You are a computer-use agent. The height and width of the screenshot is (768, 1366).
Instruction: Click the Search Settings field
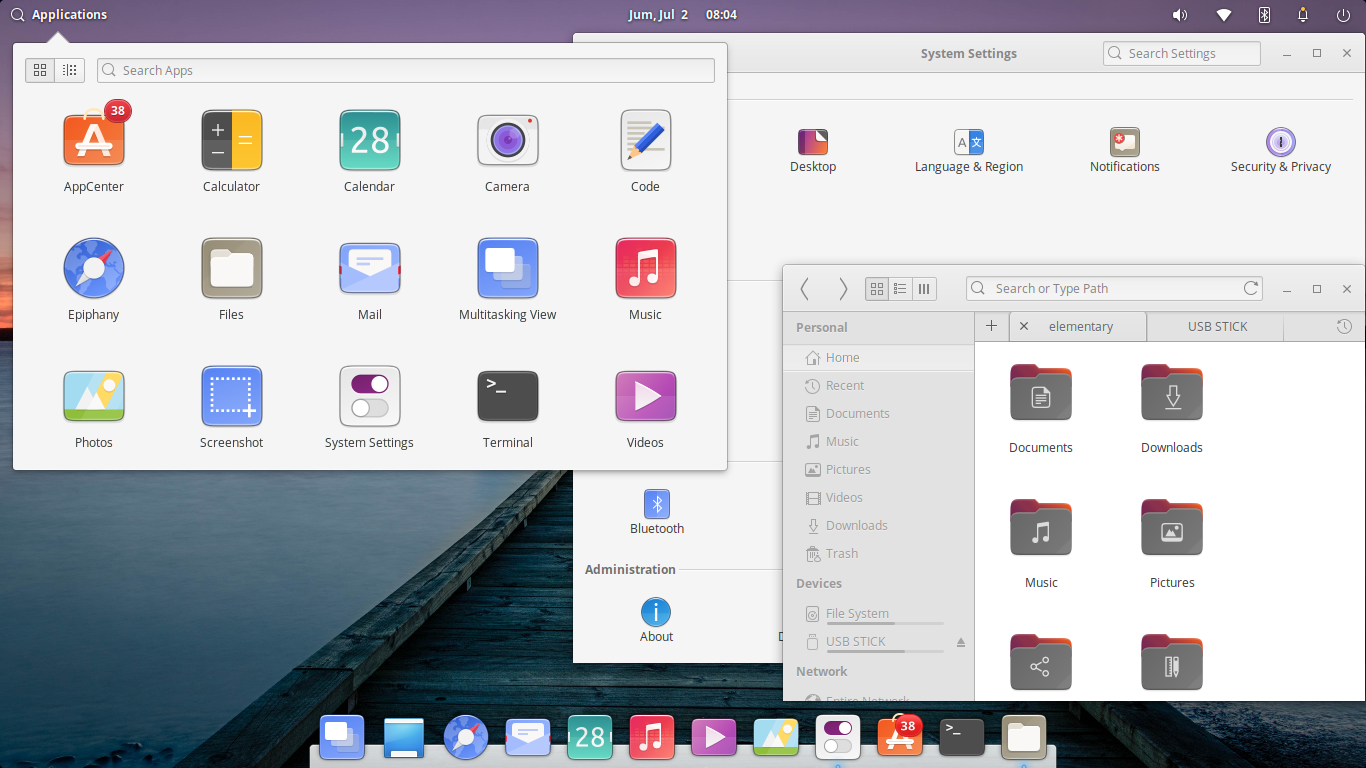coord(1182,54)
